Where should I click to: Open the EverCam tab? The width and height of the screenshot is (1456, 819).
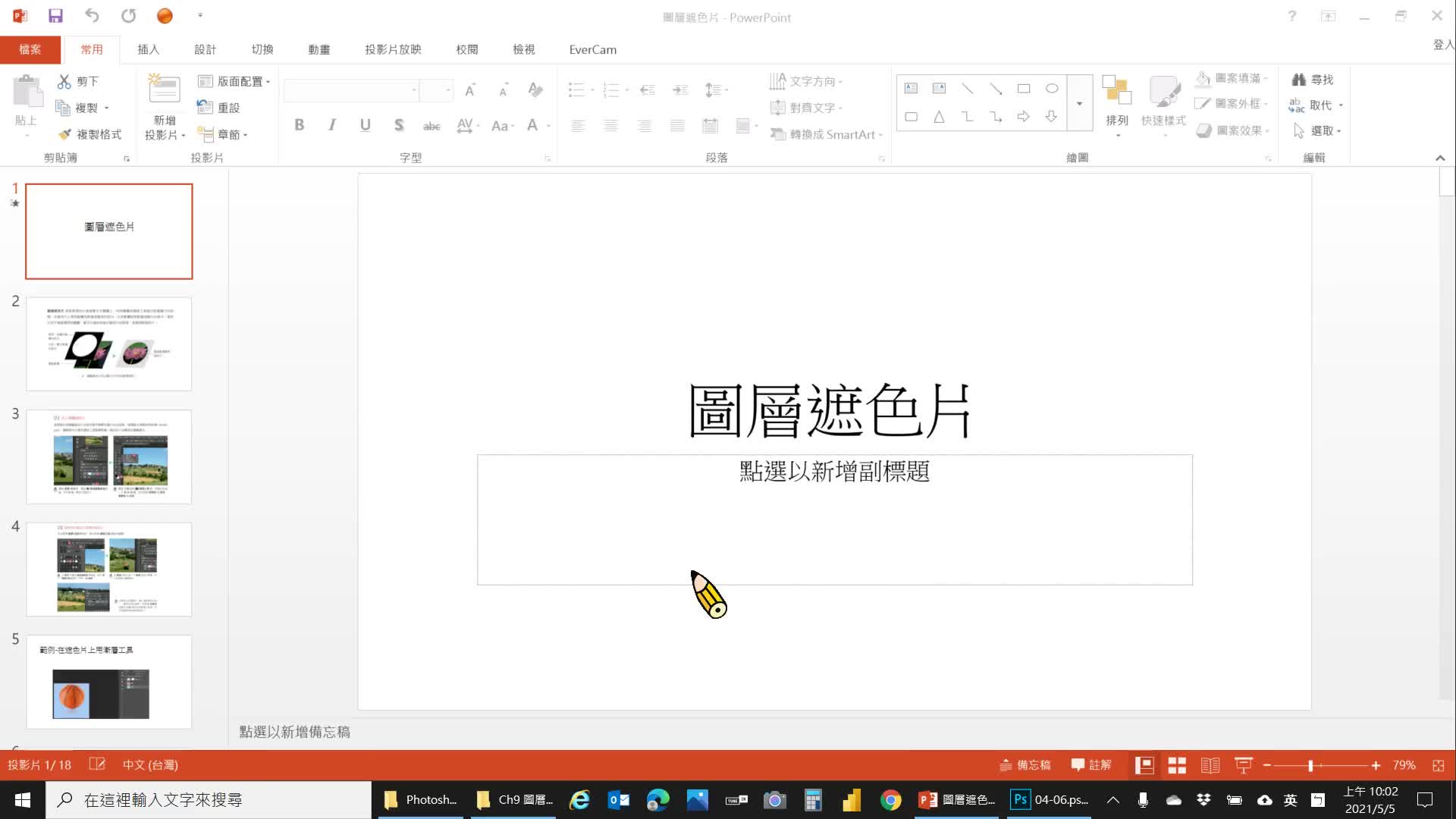593,49
